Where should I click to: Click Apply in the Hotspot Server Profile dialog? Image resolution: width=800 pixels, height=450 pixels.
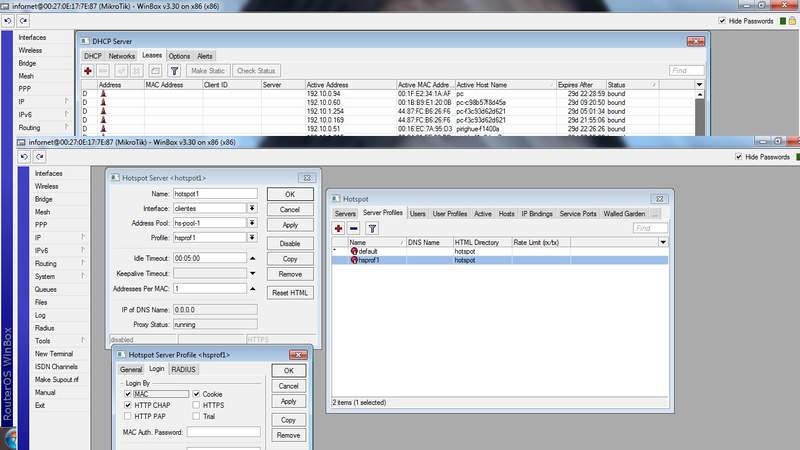[x=288, y=402]
